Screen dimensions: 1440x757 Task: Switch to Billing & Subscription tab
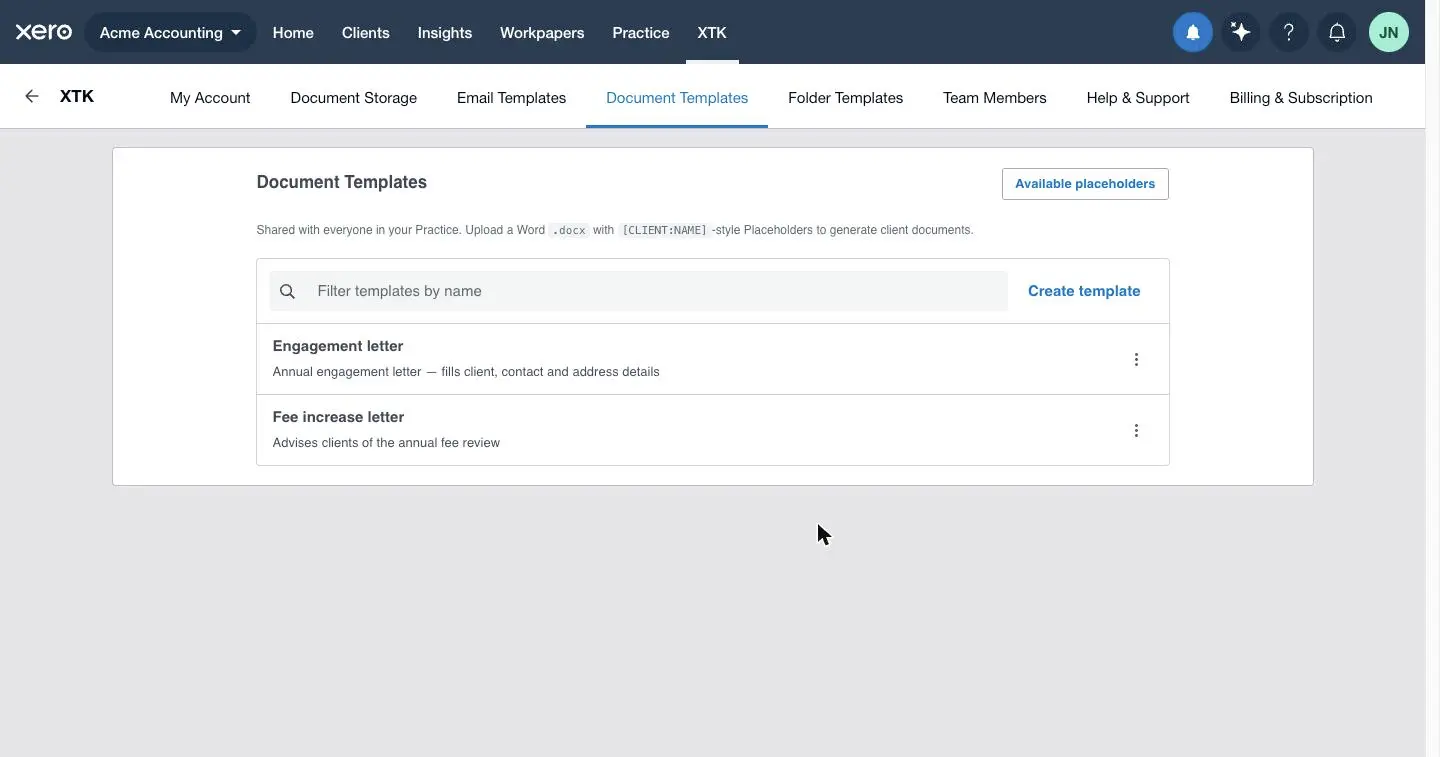click(1301, 98)
